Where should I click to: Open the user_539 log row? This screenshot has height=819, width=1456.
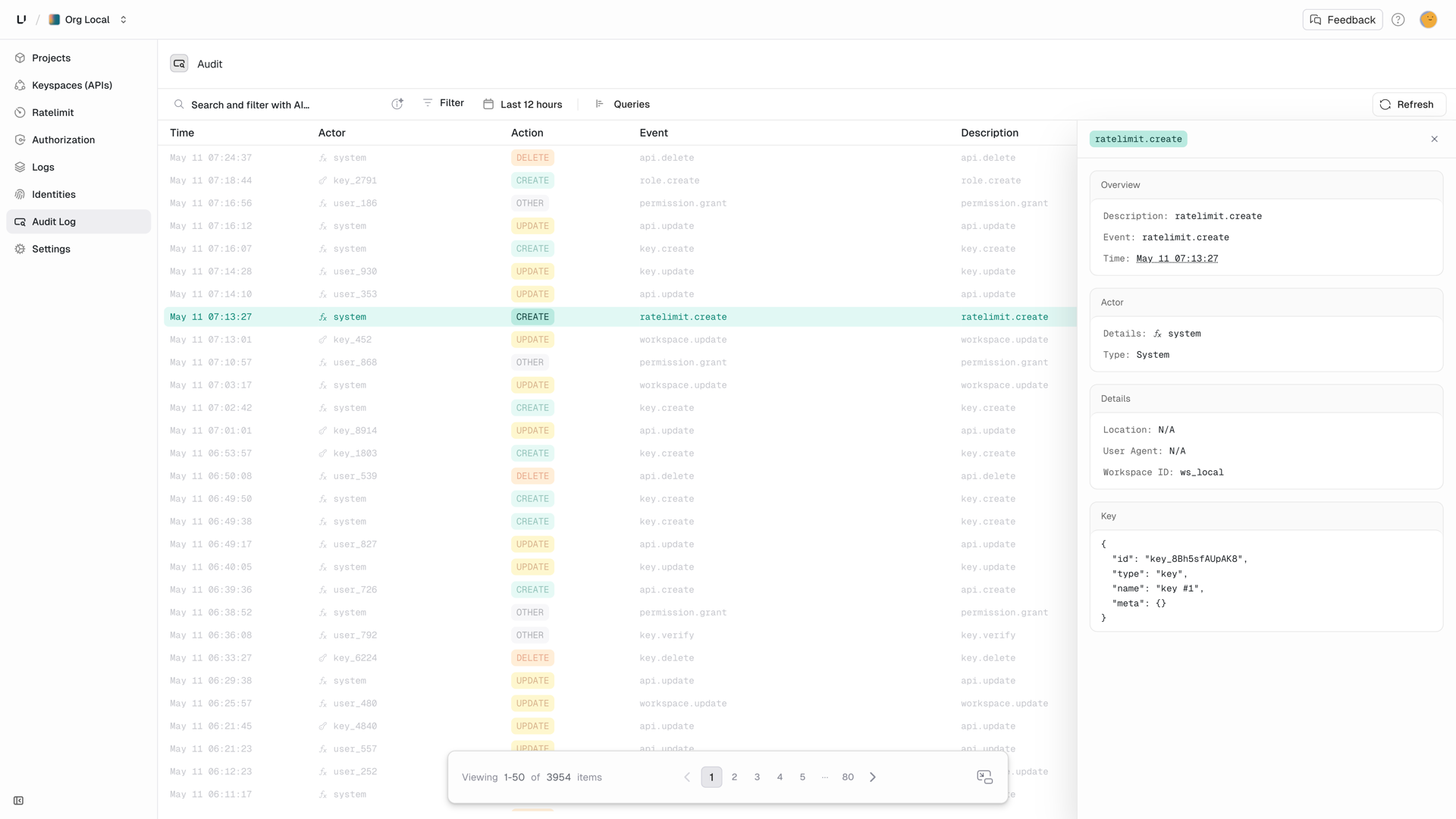point(620,476)
